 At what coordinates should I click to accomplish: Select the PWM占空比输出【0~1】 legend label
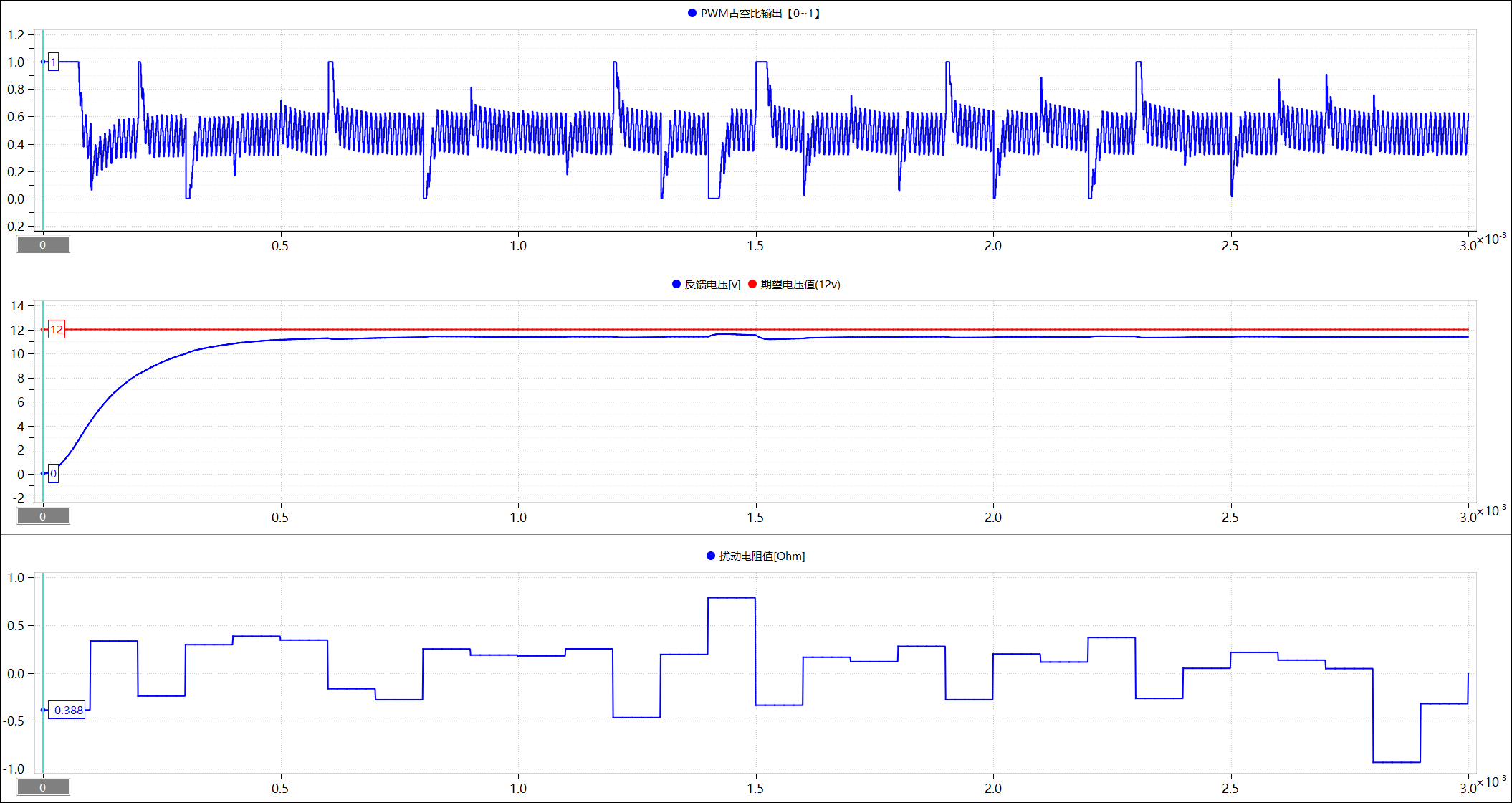(x=761, y=13)
